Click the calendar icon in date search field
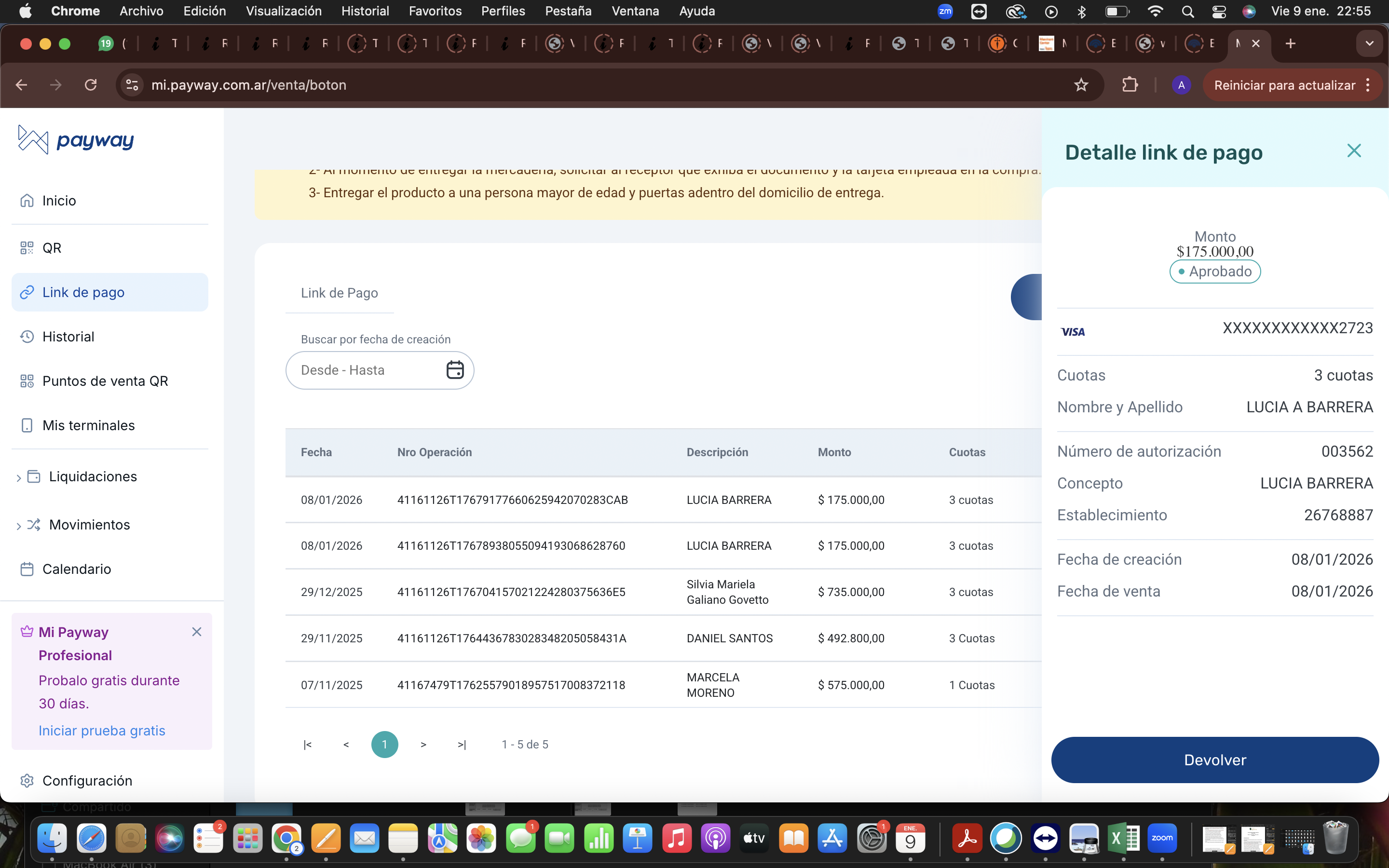 [x=455, y=370]
